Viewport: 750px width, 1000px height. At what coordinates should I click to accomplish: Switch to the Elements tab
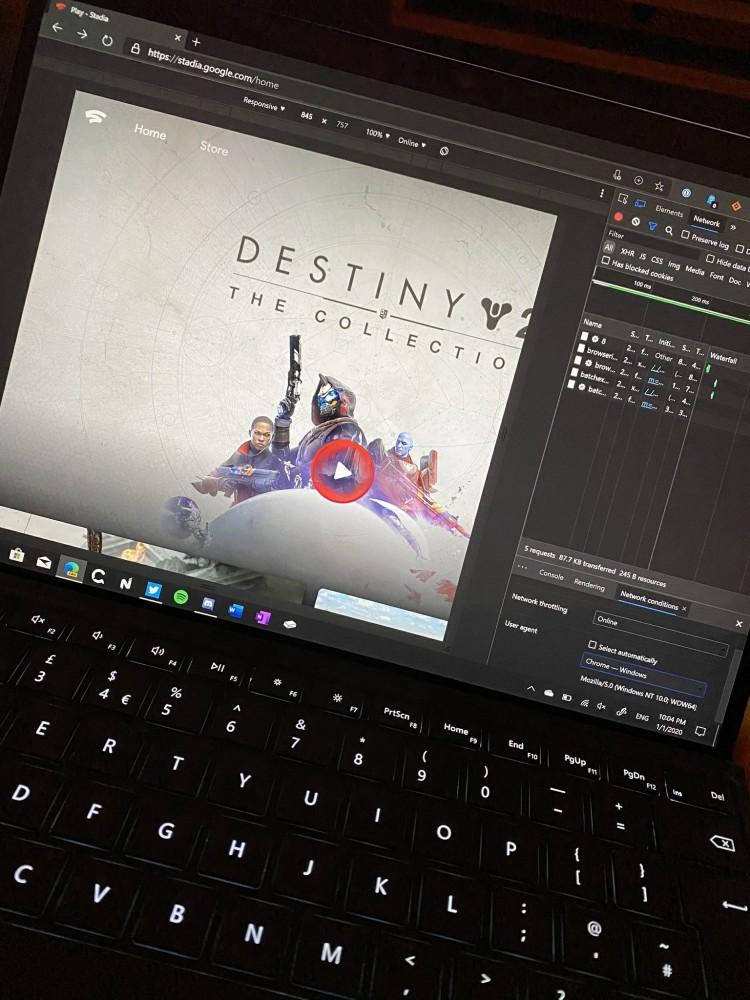tap(669, 211)
